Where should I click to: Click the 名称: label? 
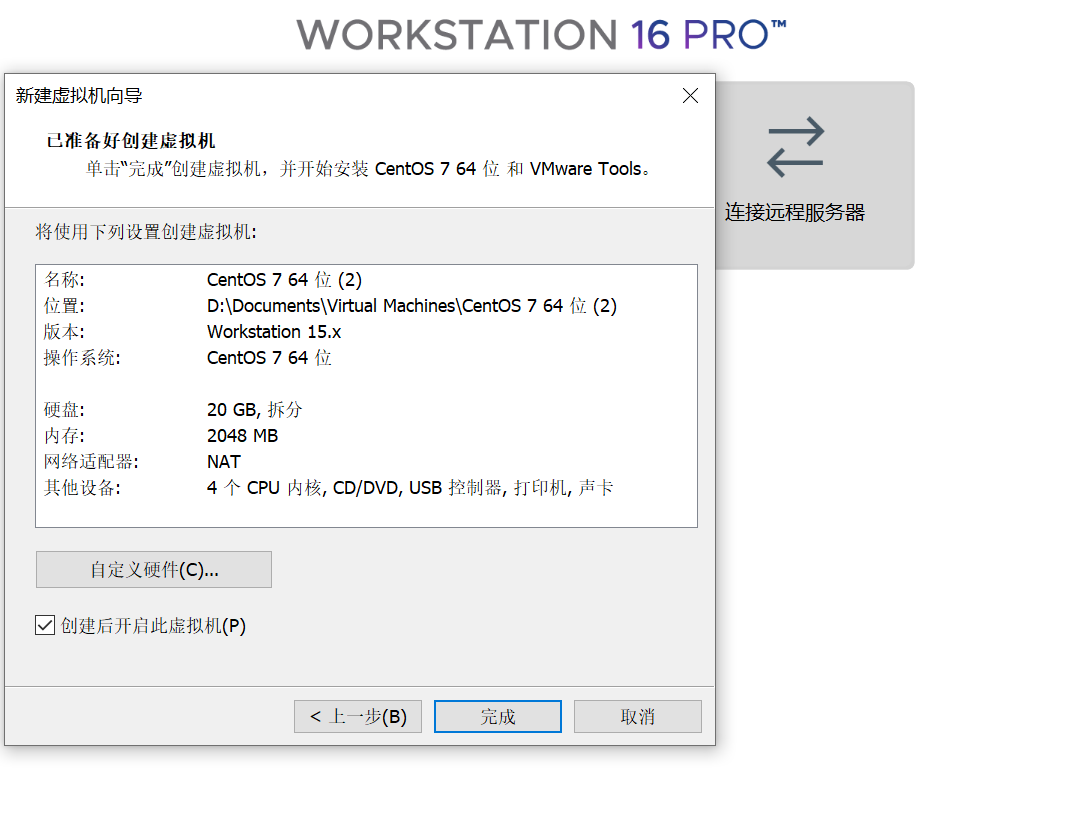[x=64, y=280]
